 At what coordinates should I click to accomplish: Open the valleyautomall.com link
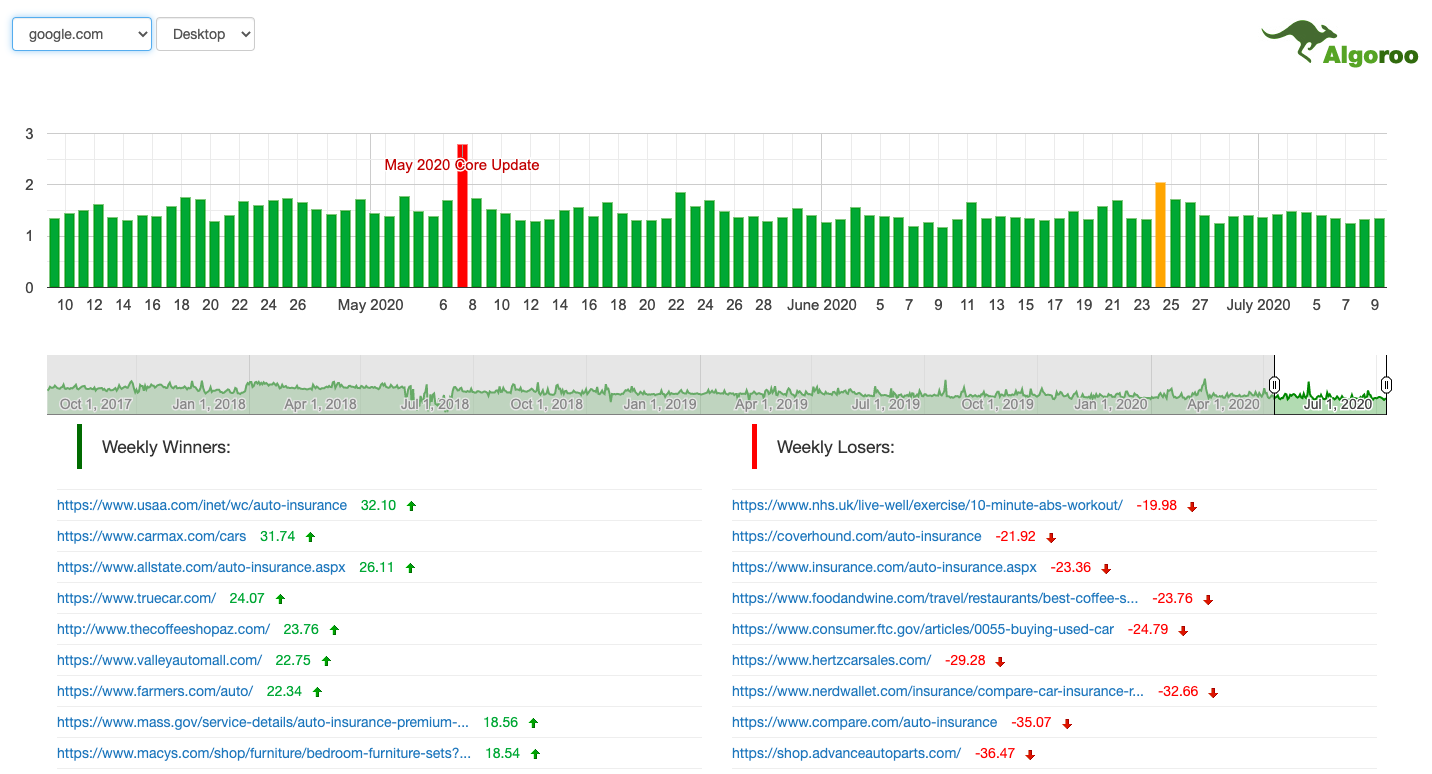(x=159, y=660)
